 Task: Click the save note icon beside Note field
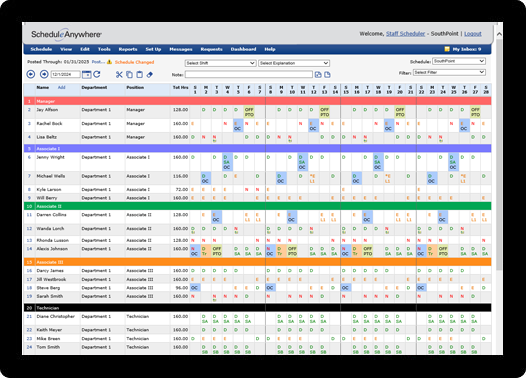(x=318, y=74)
